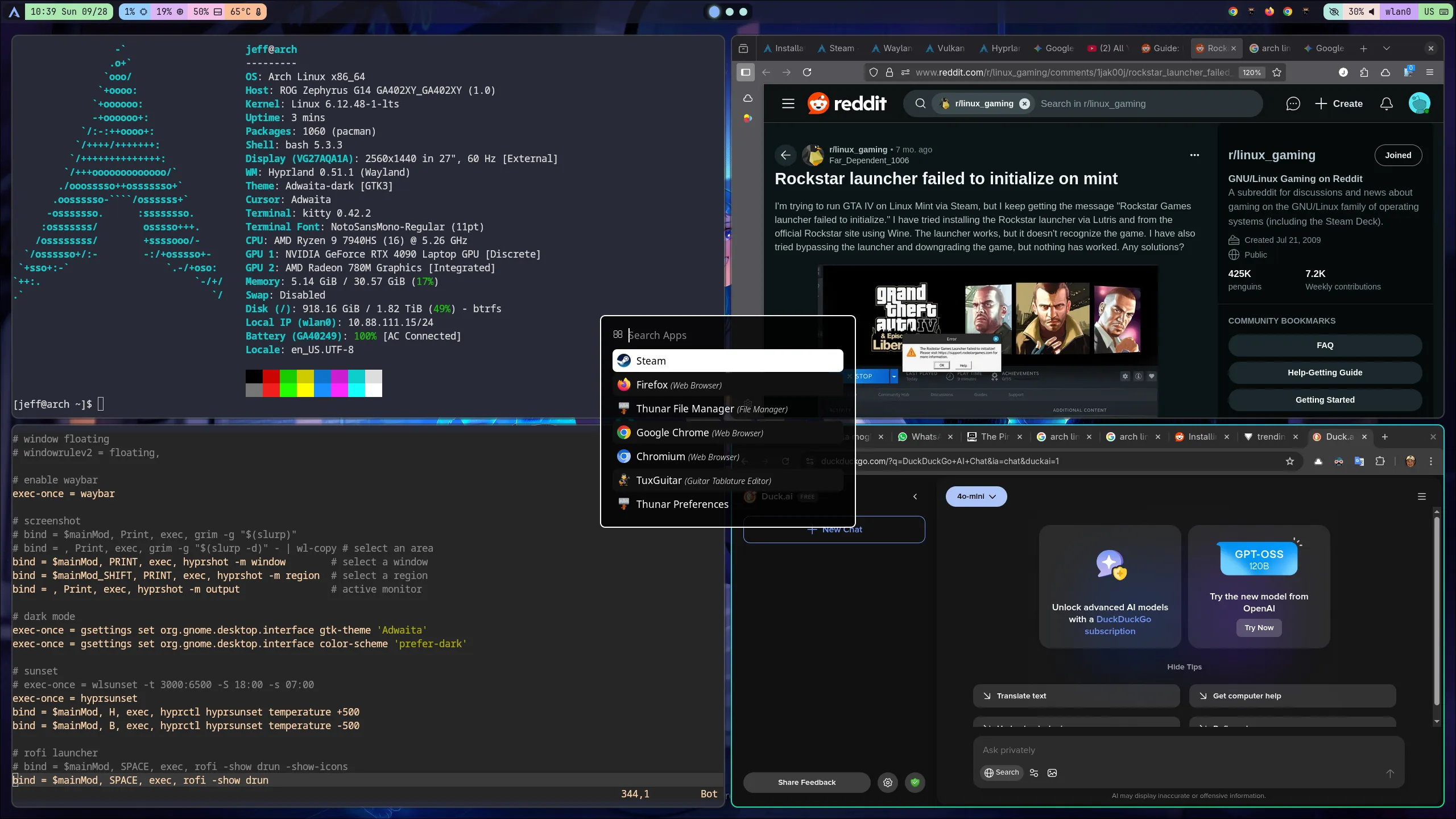
Task: Click back arrow on Reddit post
Action: pos(785,155)
